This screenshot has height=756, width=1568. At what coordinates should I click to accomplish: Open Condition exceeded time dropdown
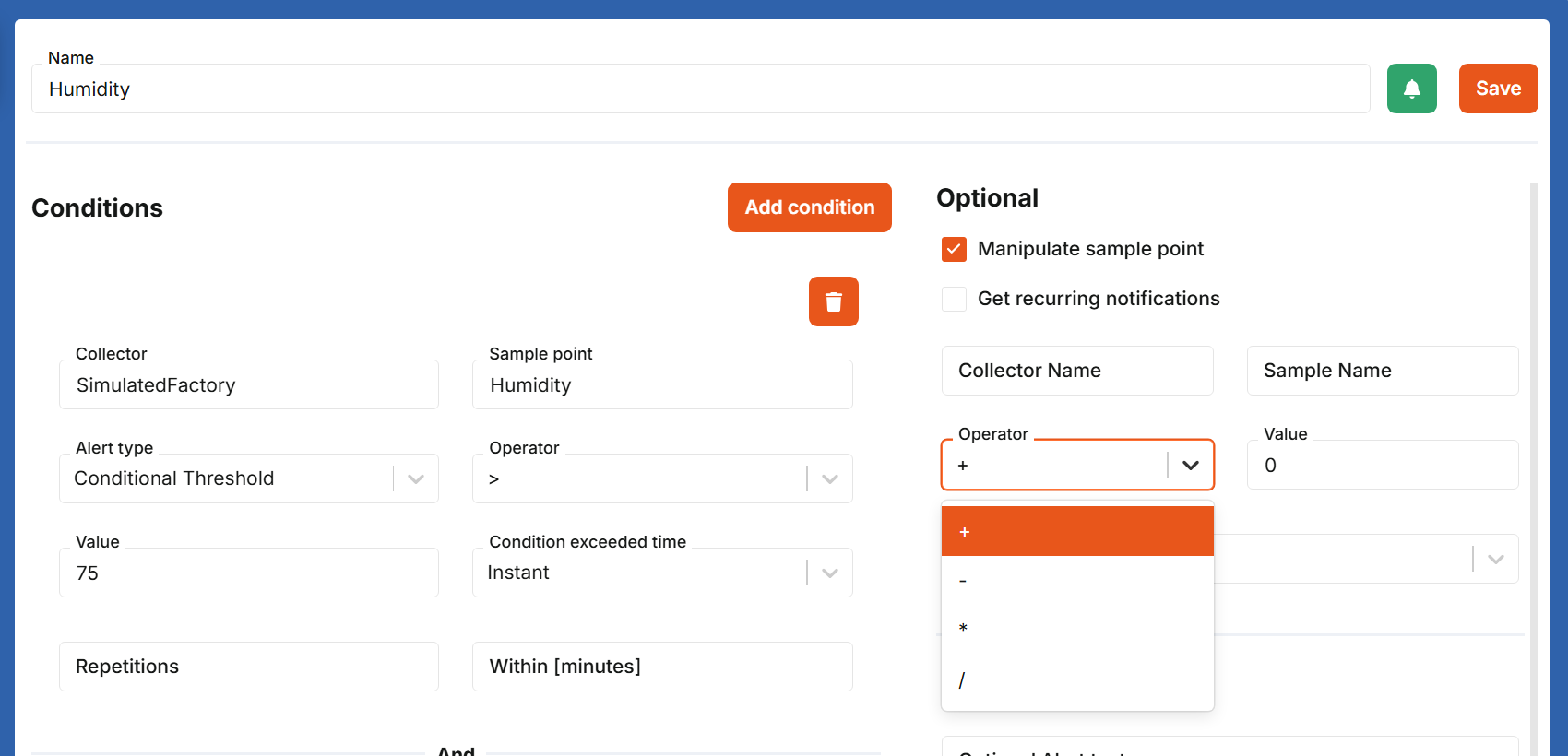tap(662, 573)
